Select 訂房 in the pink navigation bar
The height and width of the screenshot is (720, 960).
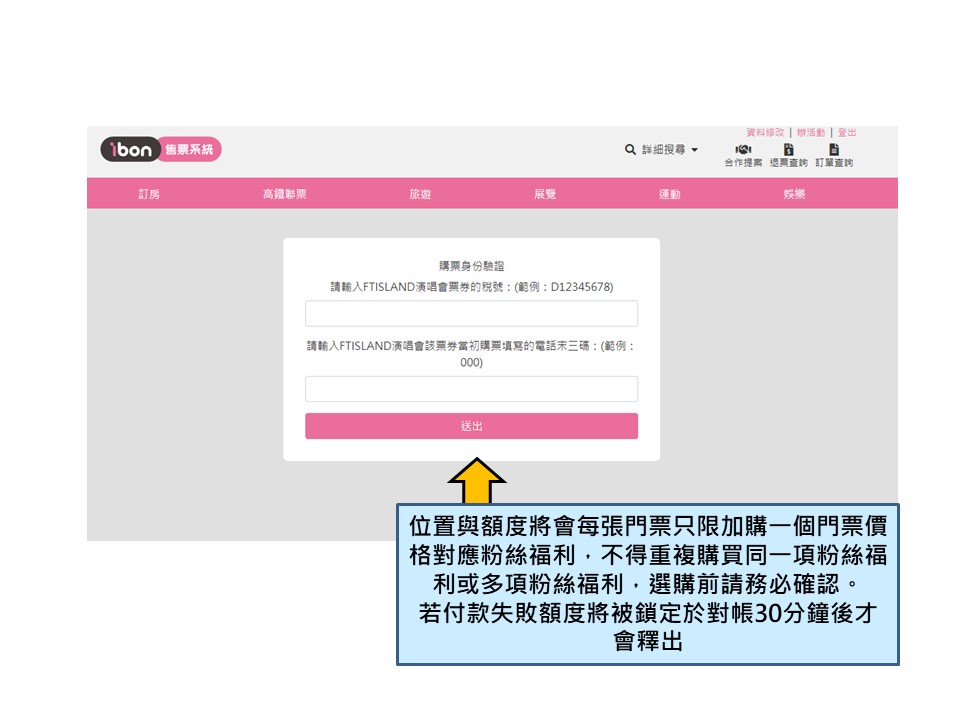(x=149, y=194)
